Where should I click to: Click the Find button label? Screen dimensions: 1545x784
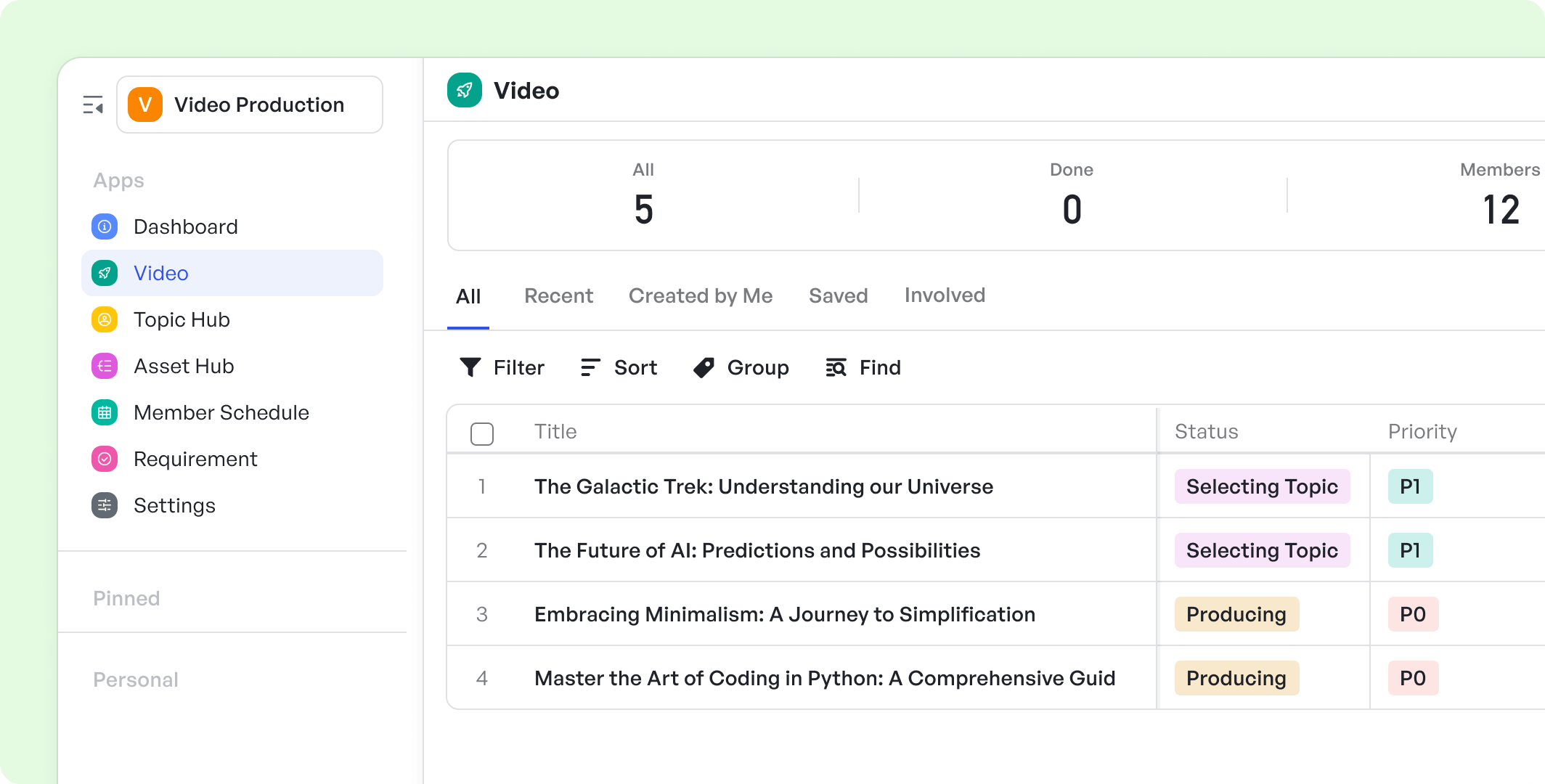click(x=880, y=367)
